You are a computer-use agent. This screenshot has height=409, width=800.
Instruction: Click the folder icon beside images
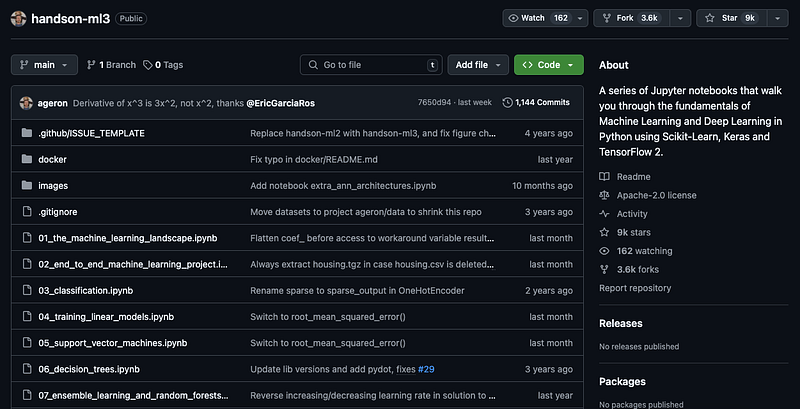[27, 186]
